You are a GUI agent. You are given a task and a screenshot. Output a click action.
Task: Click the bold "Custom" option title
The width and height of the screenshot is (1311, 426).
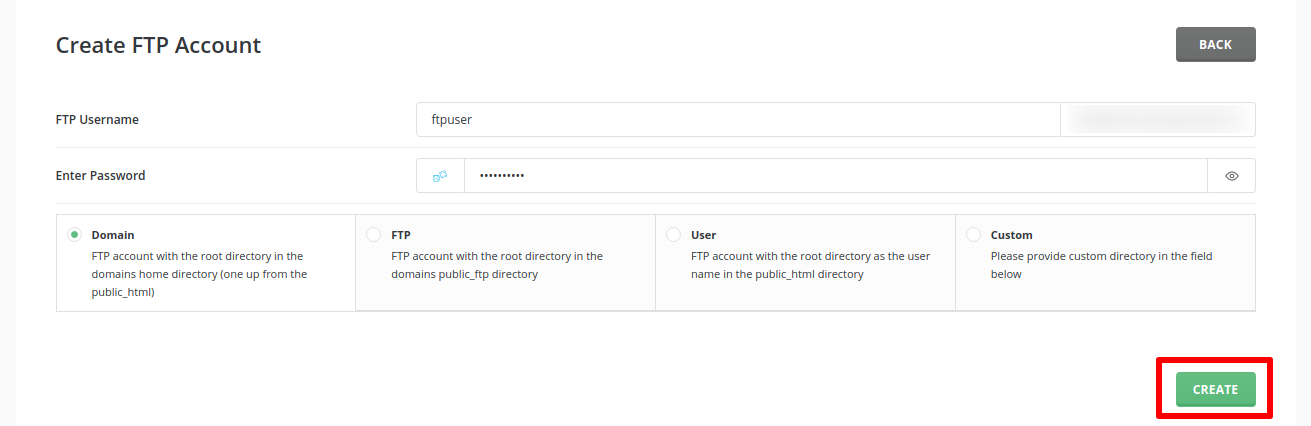[x=1011, y=235]
